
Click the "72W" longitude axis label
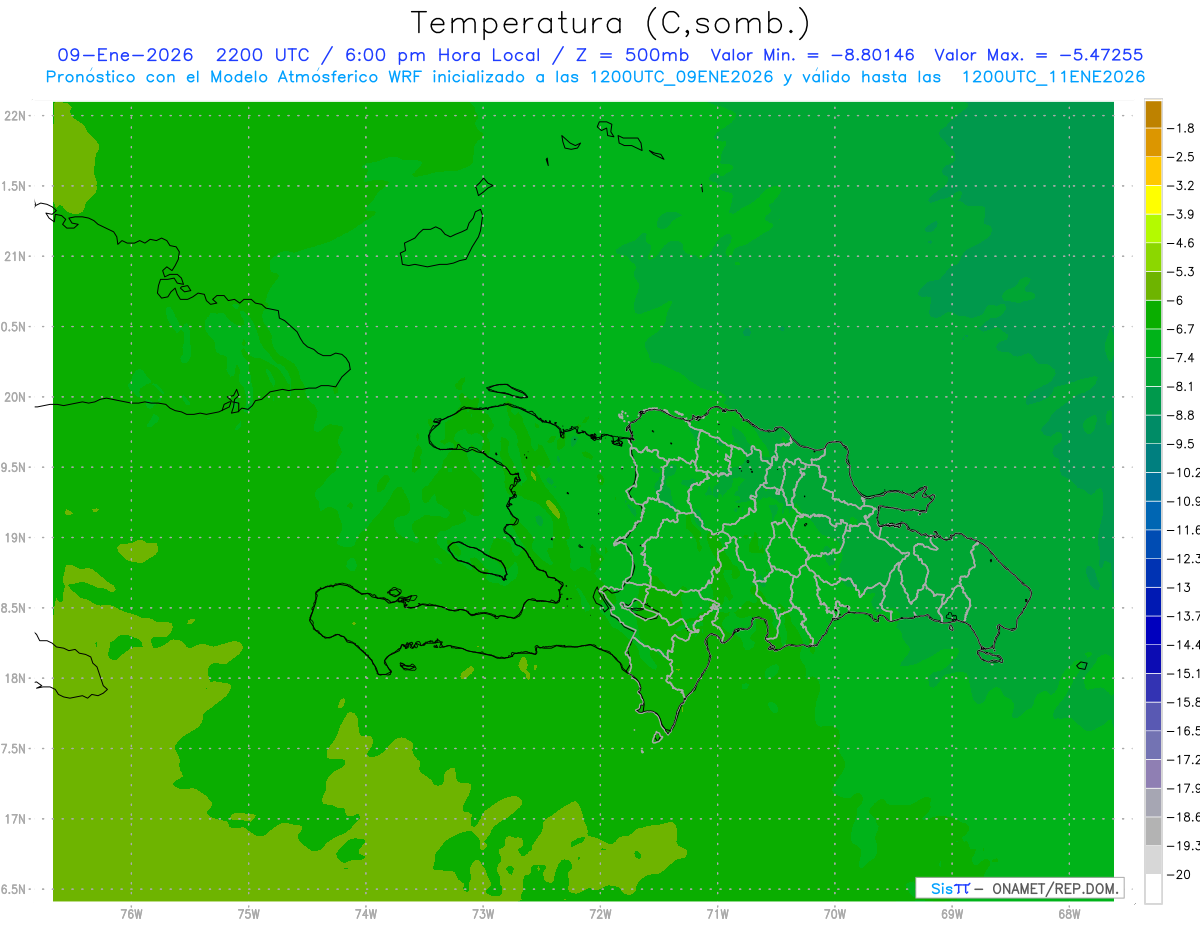[600, 913]
